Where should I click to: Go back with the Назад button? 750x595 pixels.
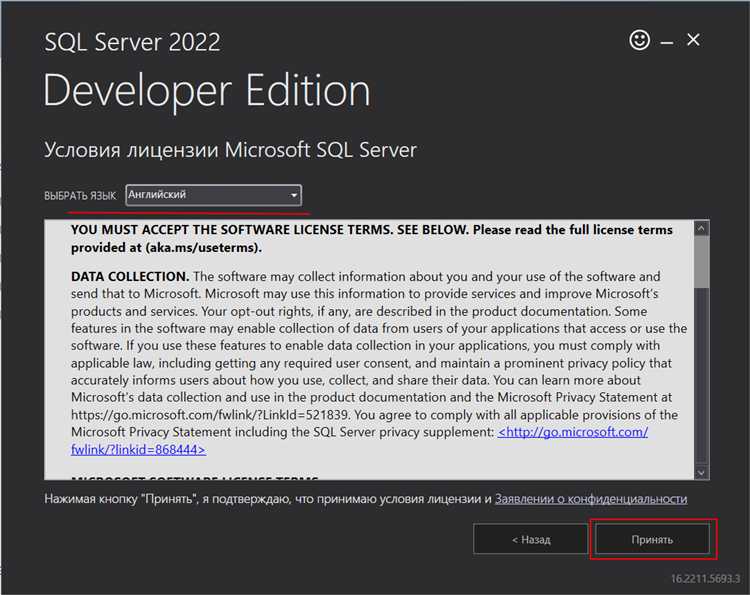531,540
